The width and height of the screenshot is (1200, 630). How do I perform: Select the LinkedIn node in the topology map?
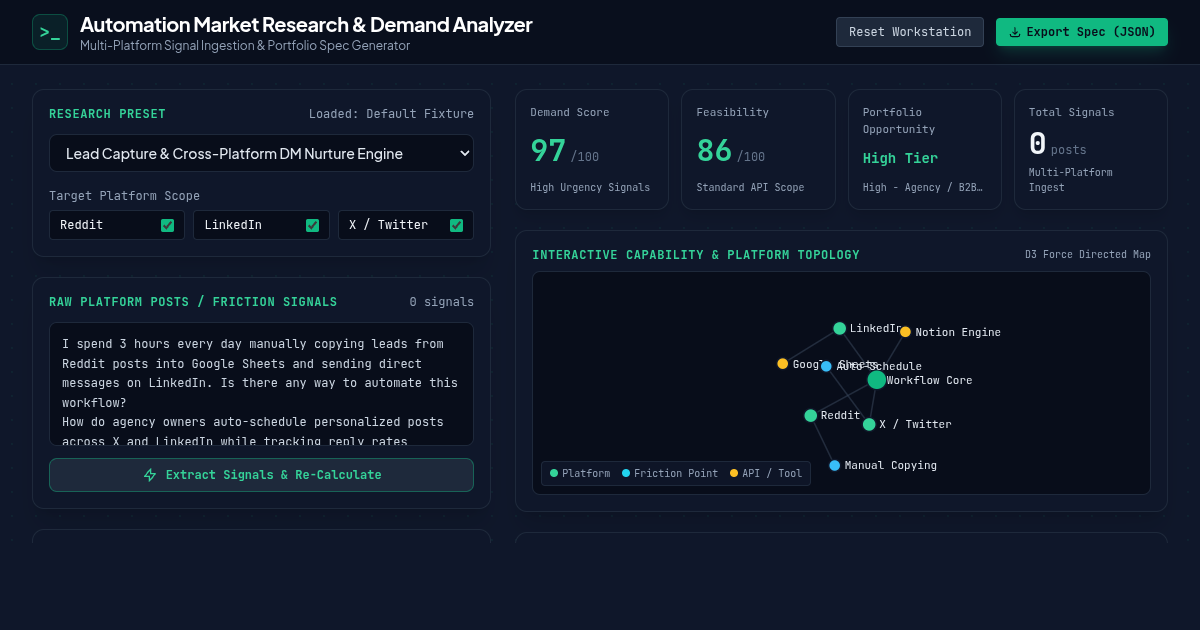(840, 328)
